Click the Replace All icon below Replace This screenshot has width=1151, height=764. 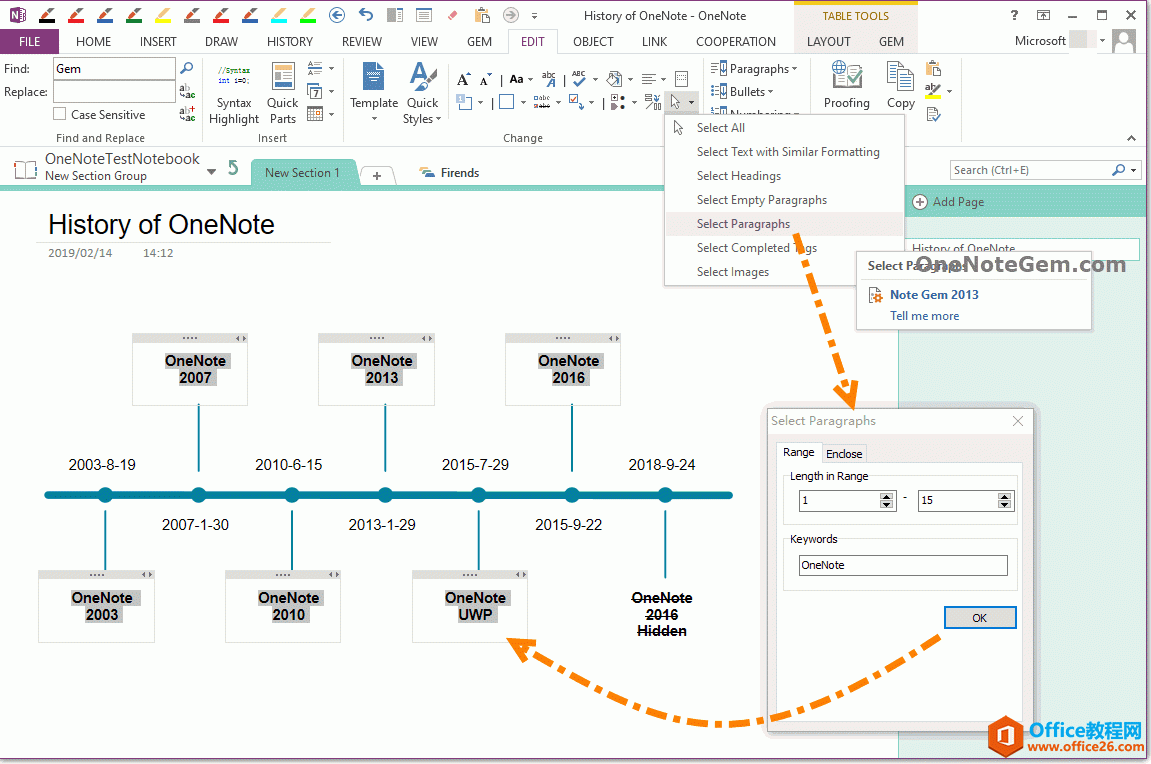click(x=187, y=114)
